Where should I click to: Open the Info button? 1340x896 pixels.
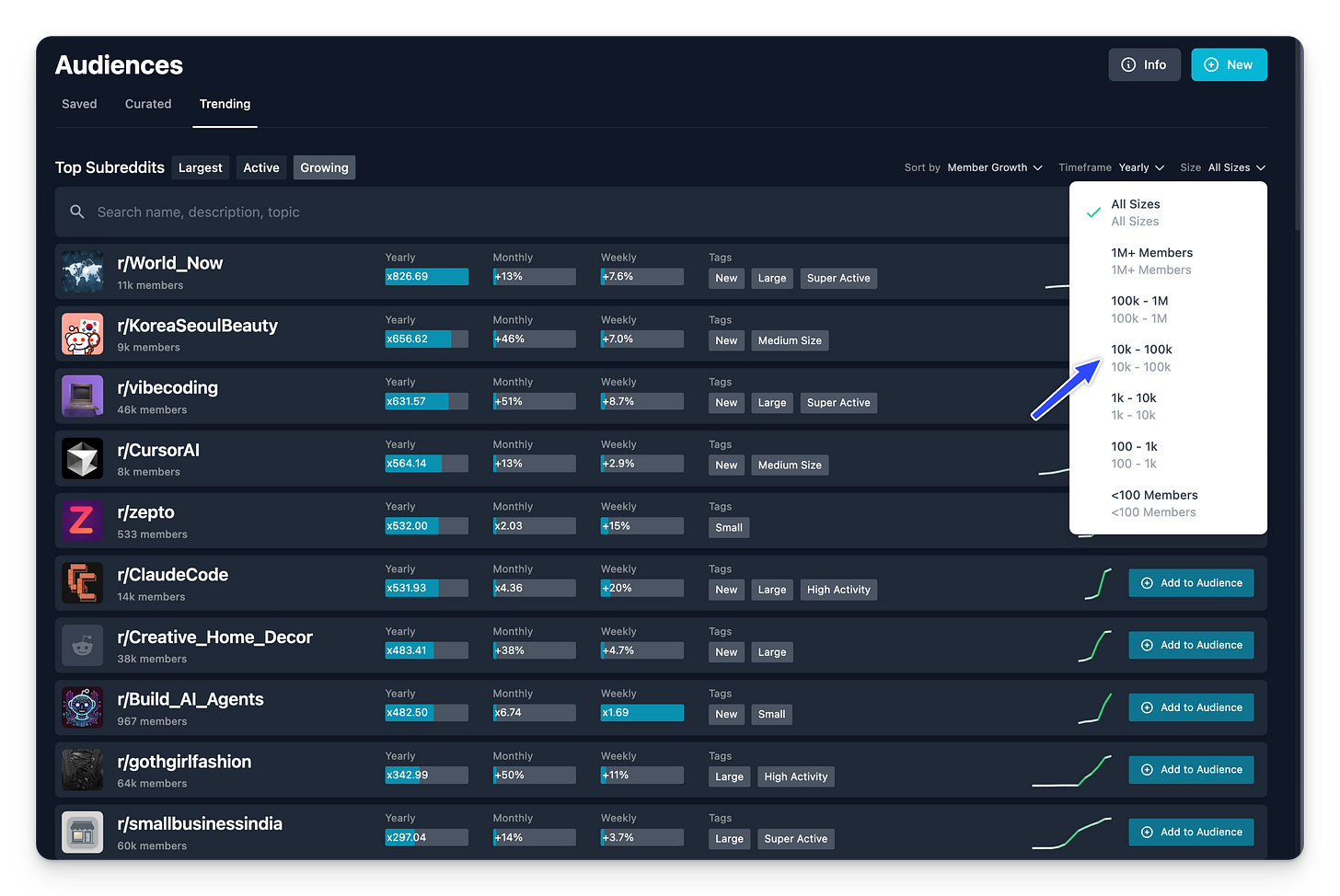click(x=1144, y=64)
